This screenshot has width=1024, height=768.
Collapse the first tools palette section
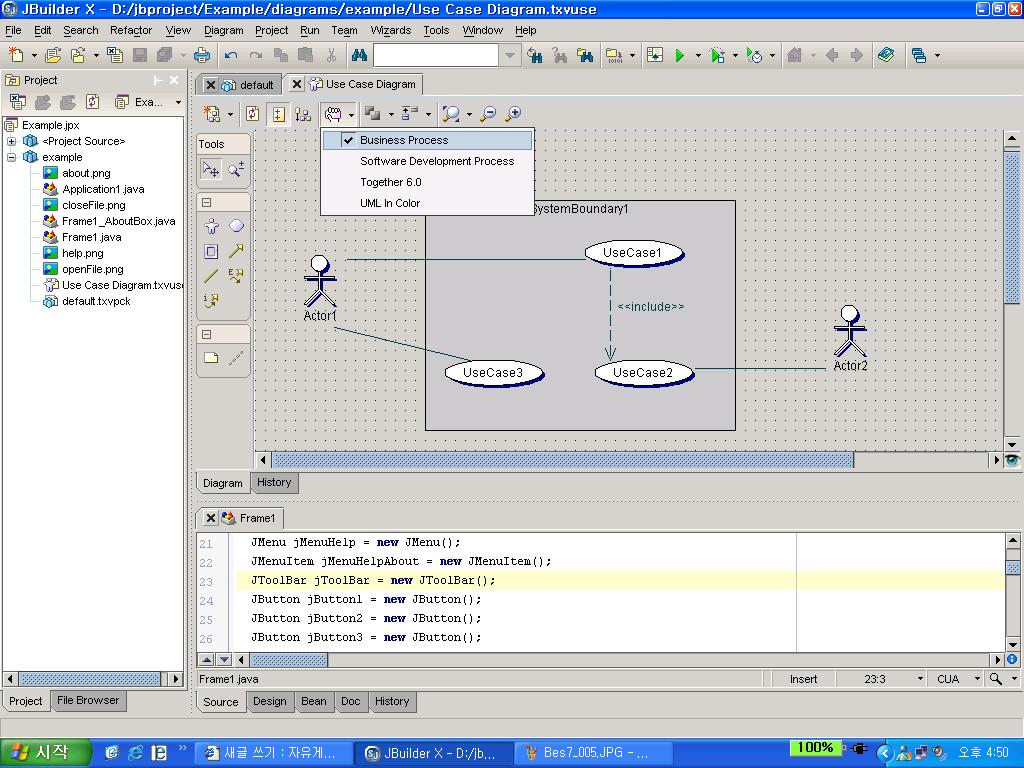tap(207, 202)
